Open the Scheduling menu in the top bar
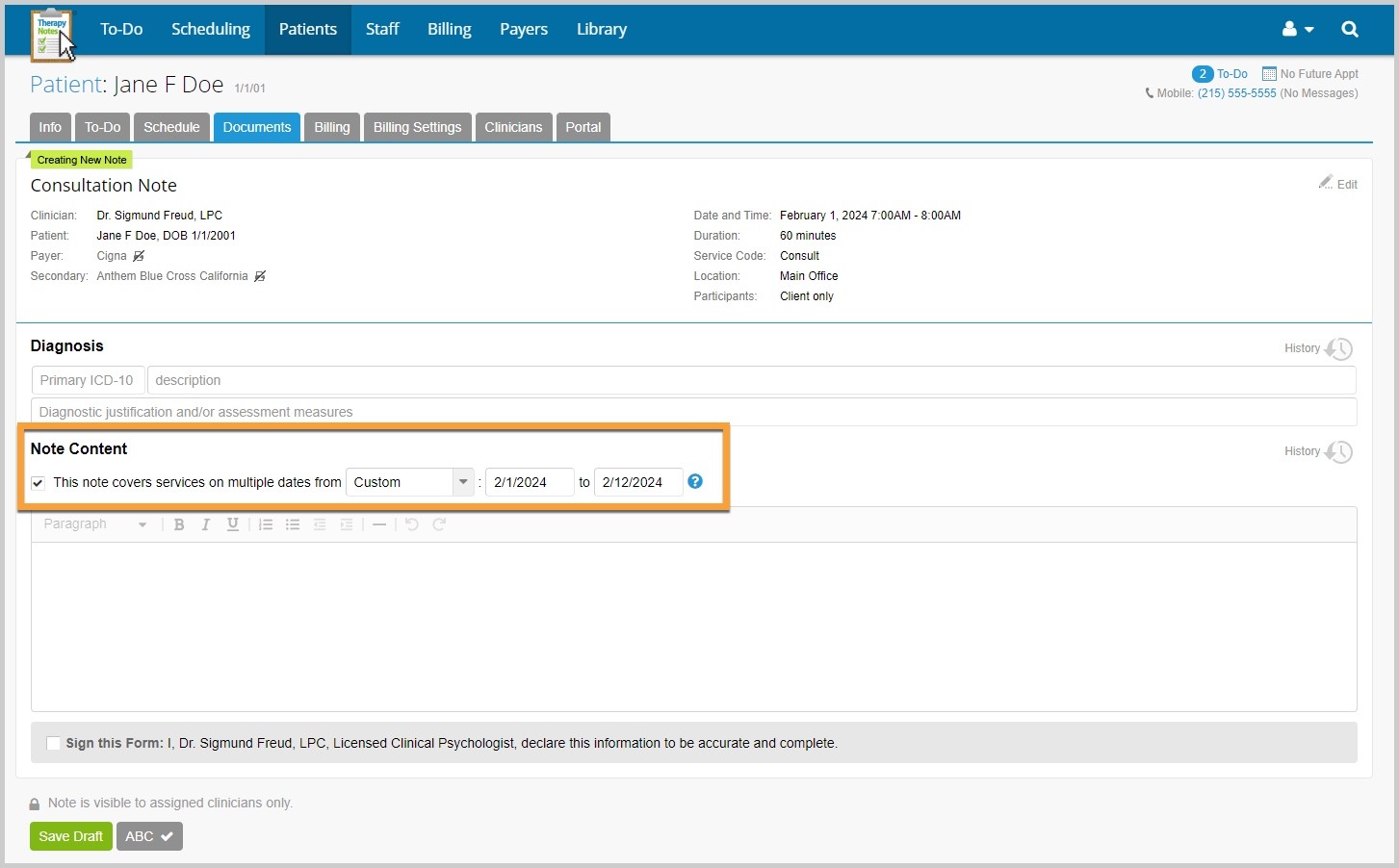The height and width of the screenshot is (868, 1399). pos(210,29)
